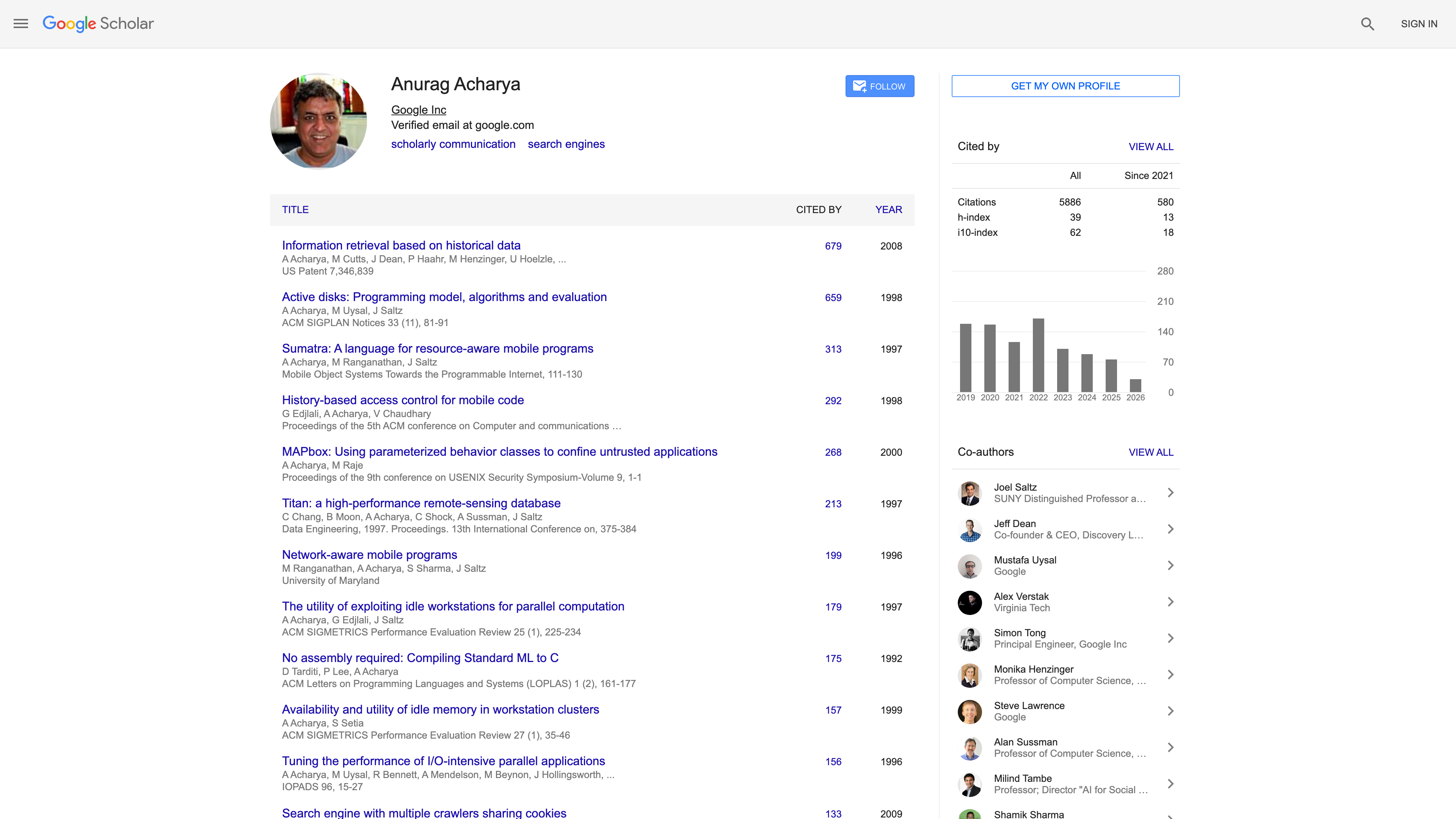View all in Cited by section
This screenshot has height=819, width=1456.
click(1151, 146)
